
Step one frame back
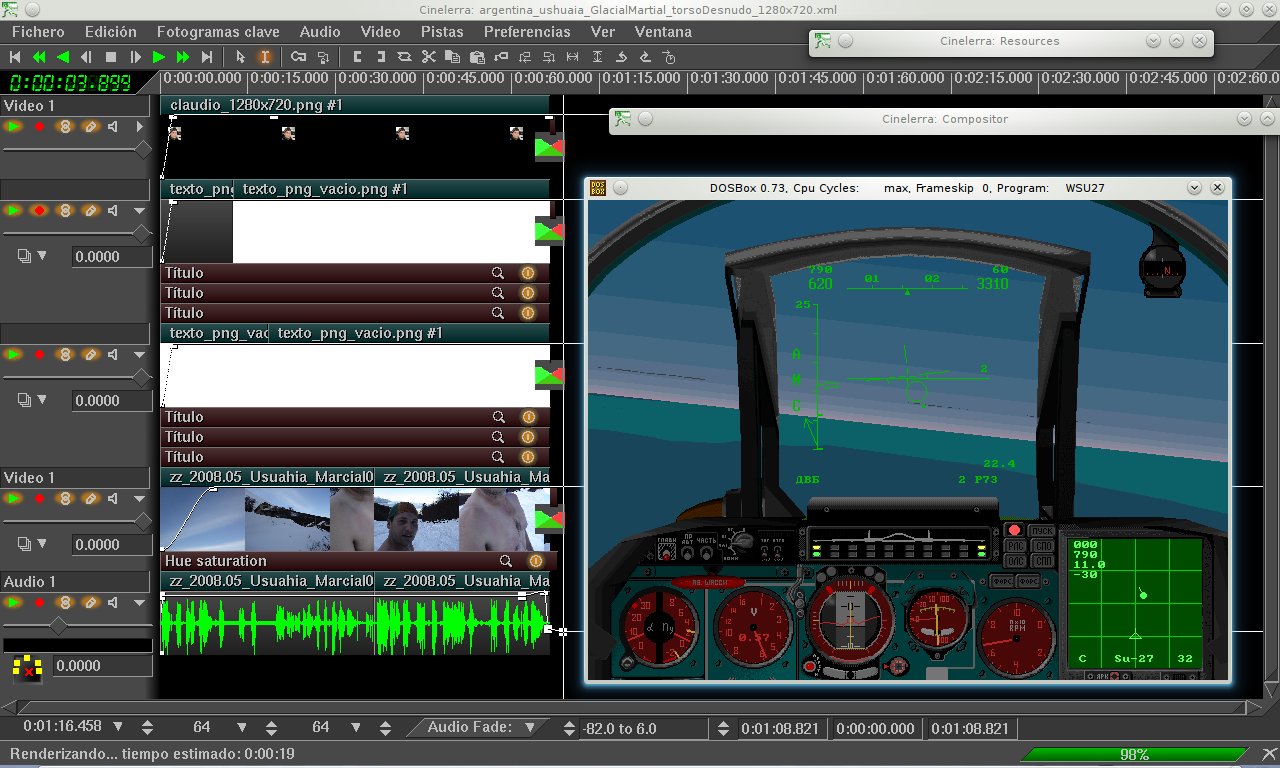coord(87,57)
